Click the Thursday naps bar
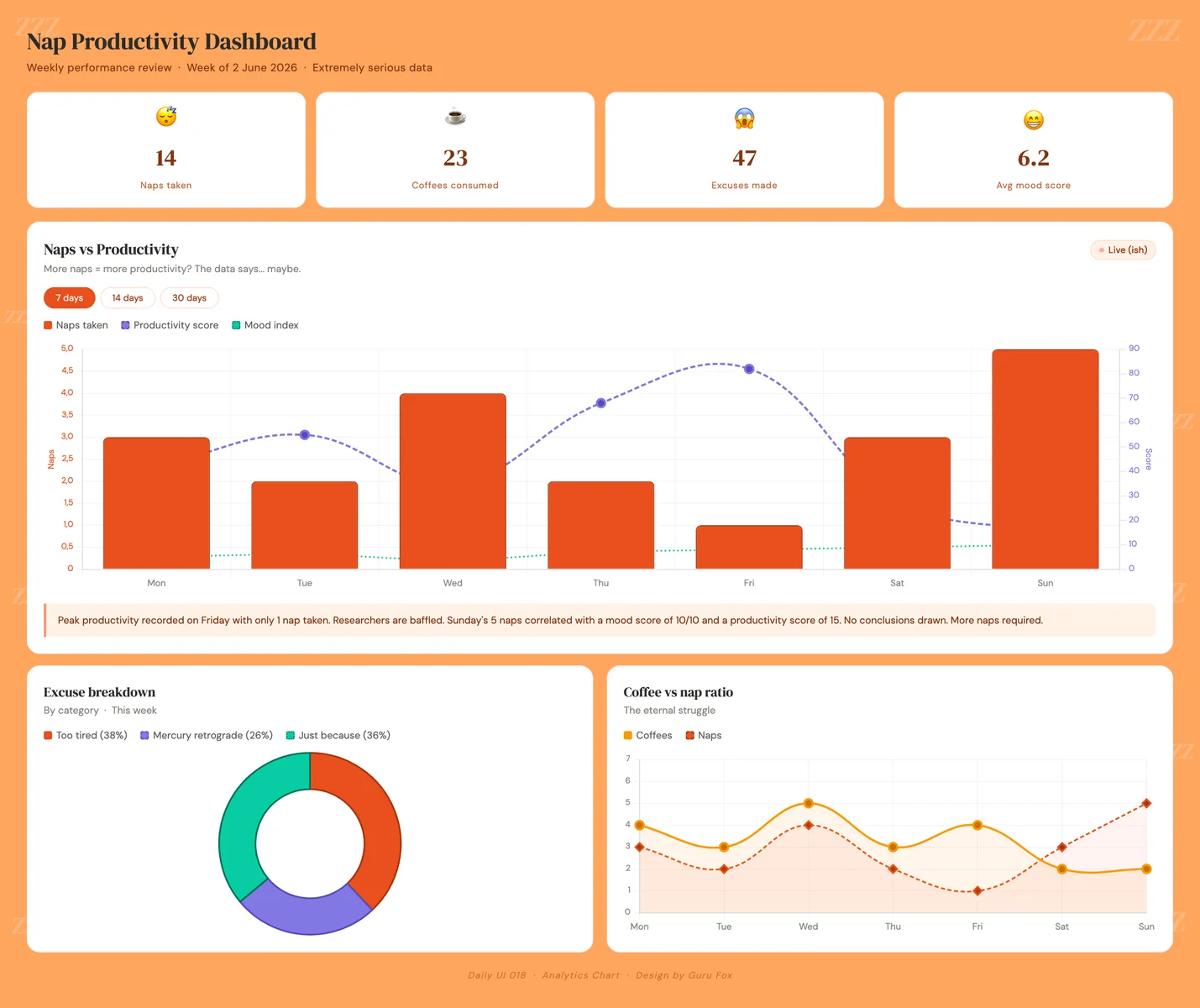The image size is (1200, 1008). pyautogui.click(x=601, y=525)
